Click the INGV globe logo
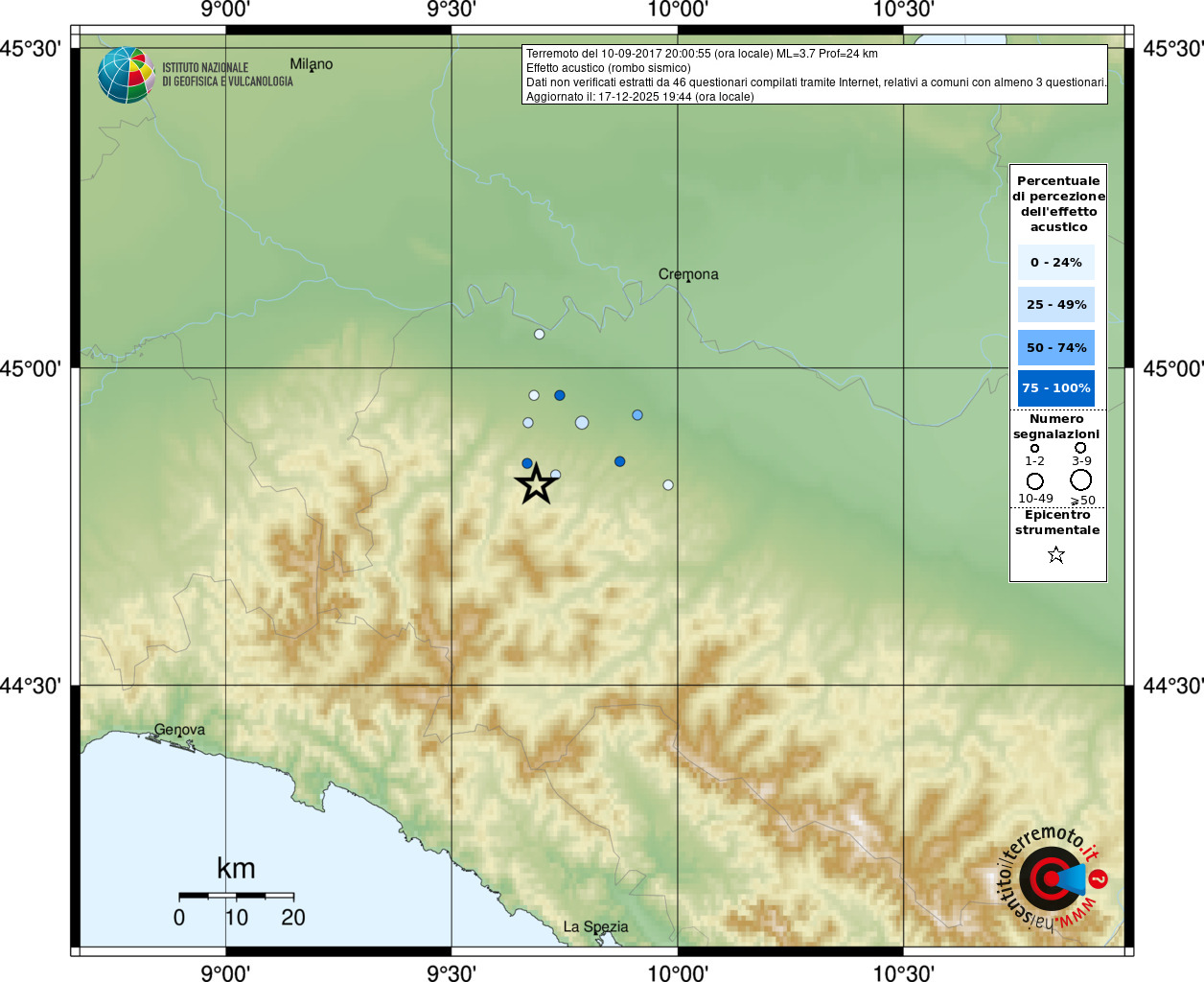Screen dimensions: 1204x982 click(127, 75)
